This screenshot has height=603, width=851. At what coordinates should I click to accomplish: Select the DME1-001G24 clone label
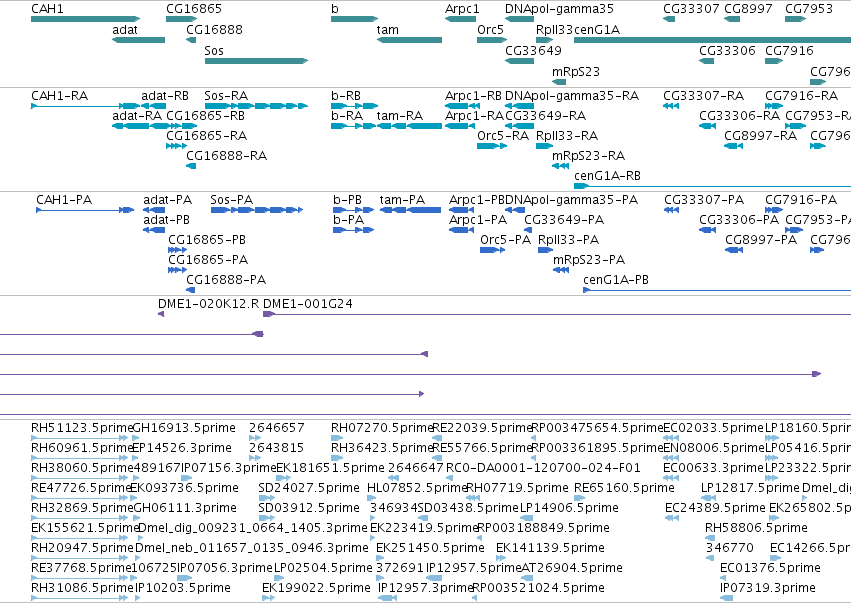point(308,304)
